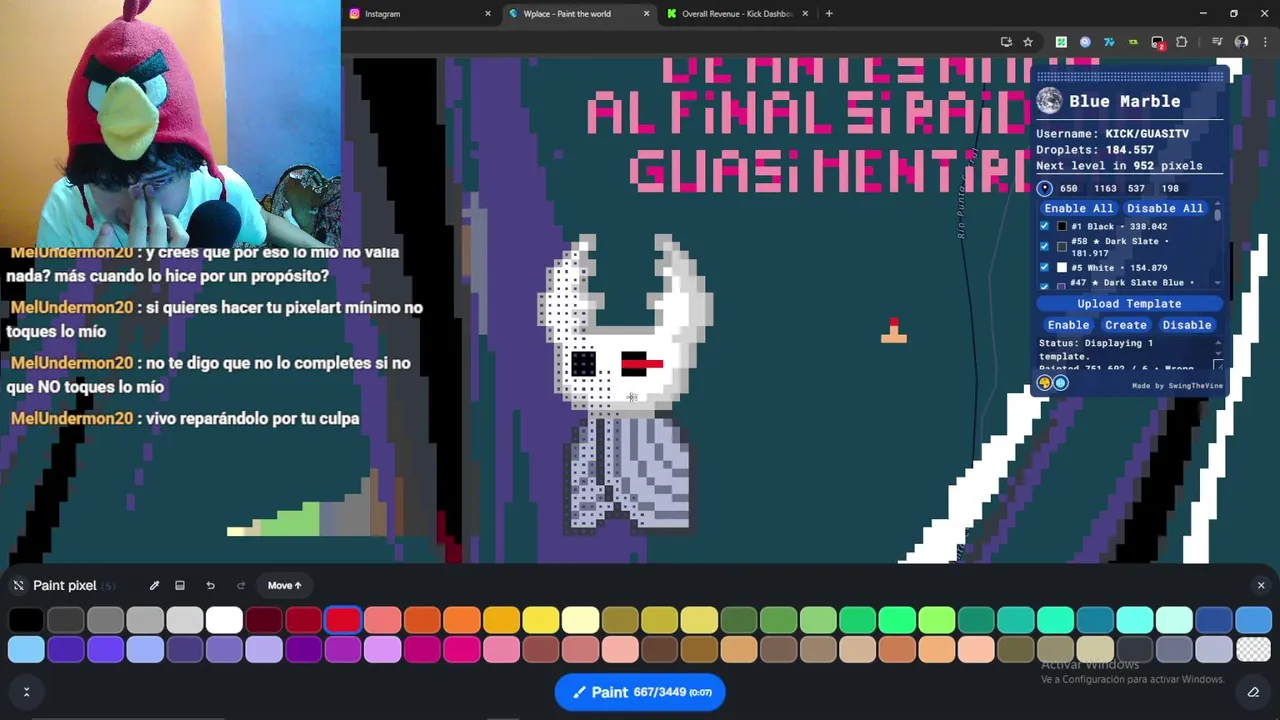Select the light blue swatch in second row
The width and height of the screenshot is (1280, 720).
pos(26,650)
